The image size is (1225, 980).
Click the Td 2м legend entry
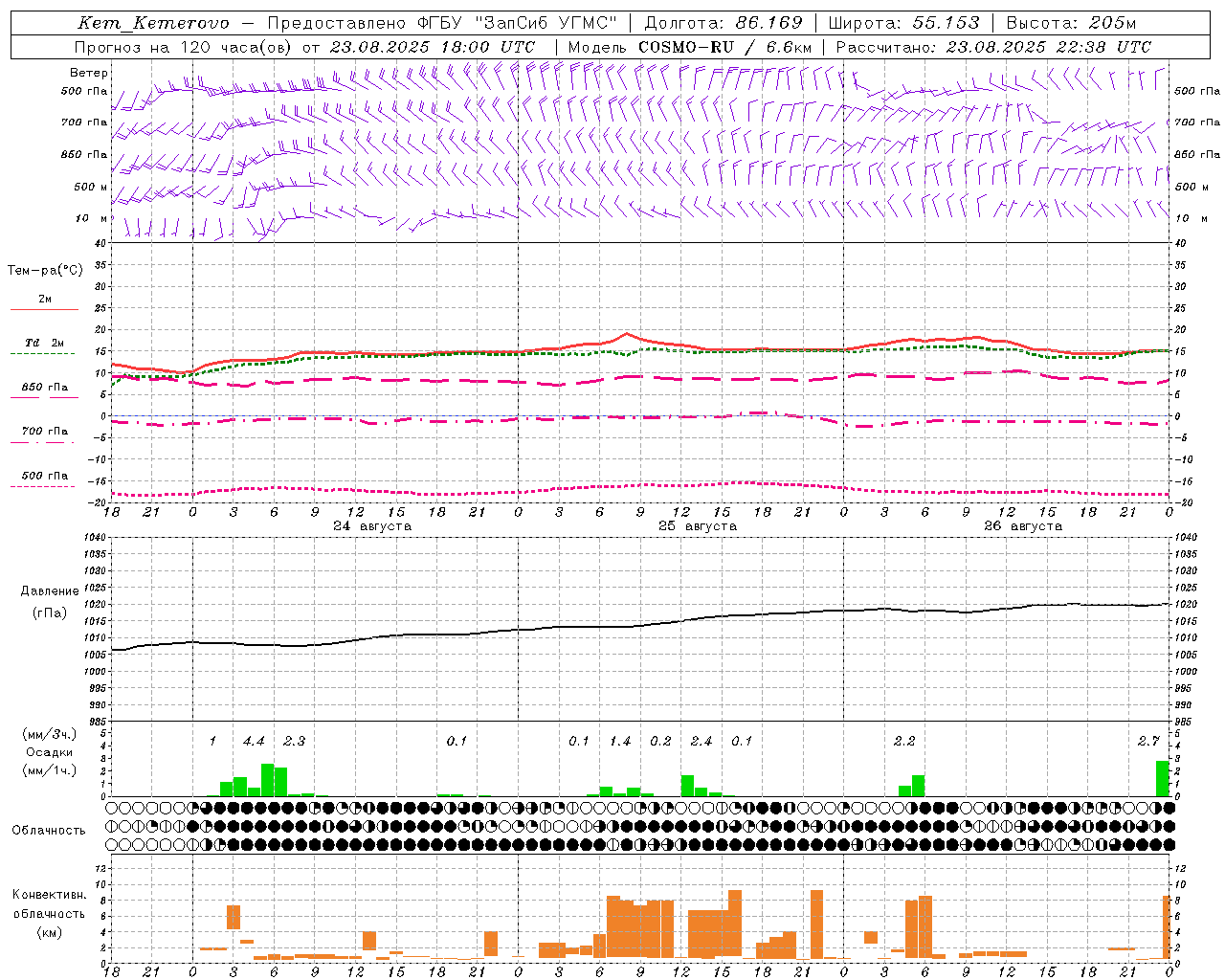click(45, 343)
